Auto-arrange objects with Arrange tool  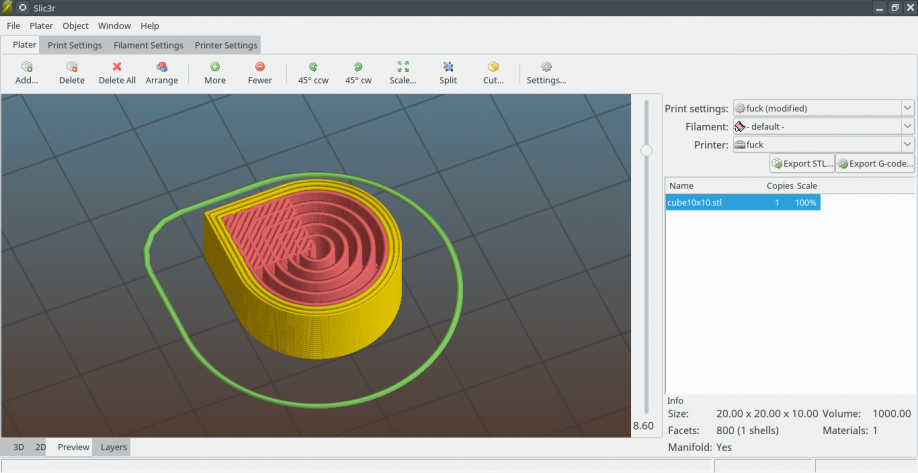(162, 73)
